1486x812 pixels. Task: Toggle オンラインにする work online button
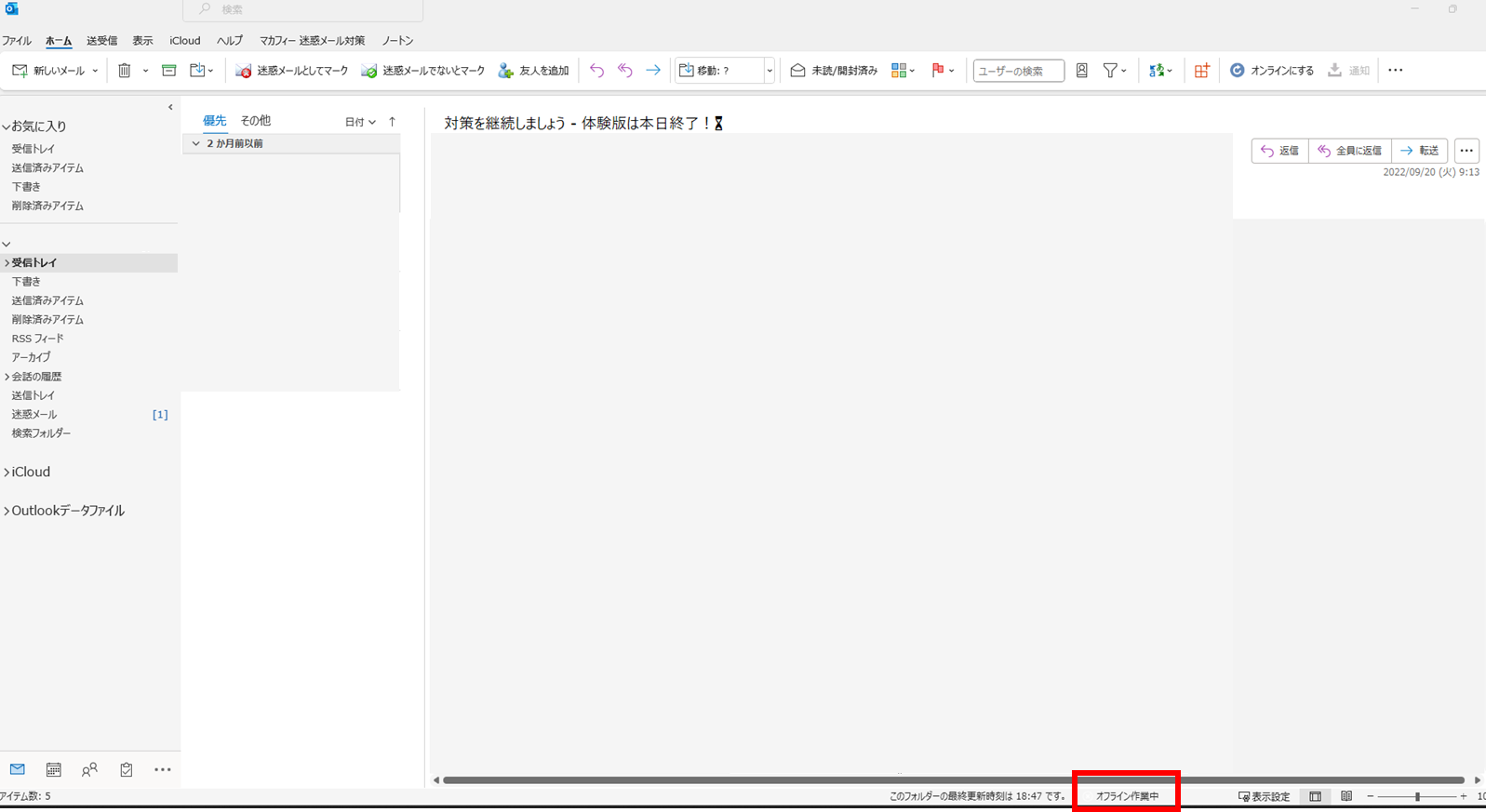click(x=1271, y=71)
